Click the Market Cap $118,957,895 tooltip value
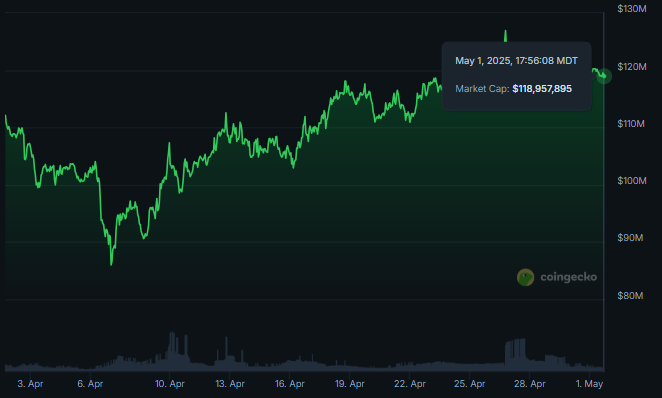Viewport: 662px width, 398px height. pyautogui.click(x=542, y=89)
